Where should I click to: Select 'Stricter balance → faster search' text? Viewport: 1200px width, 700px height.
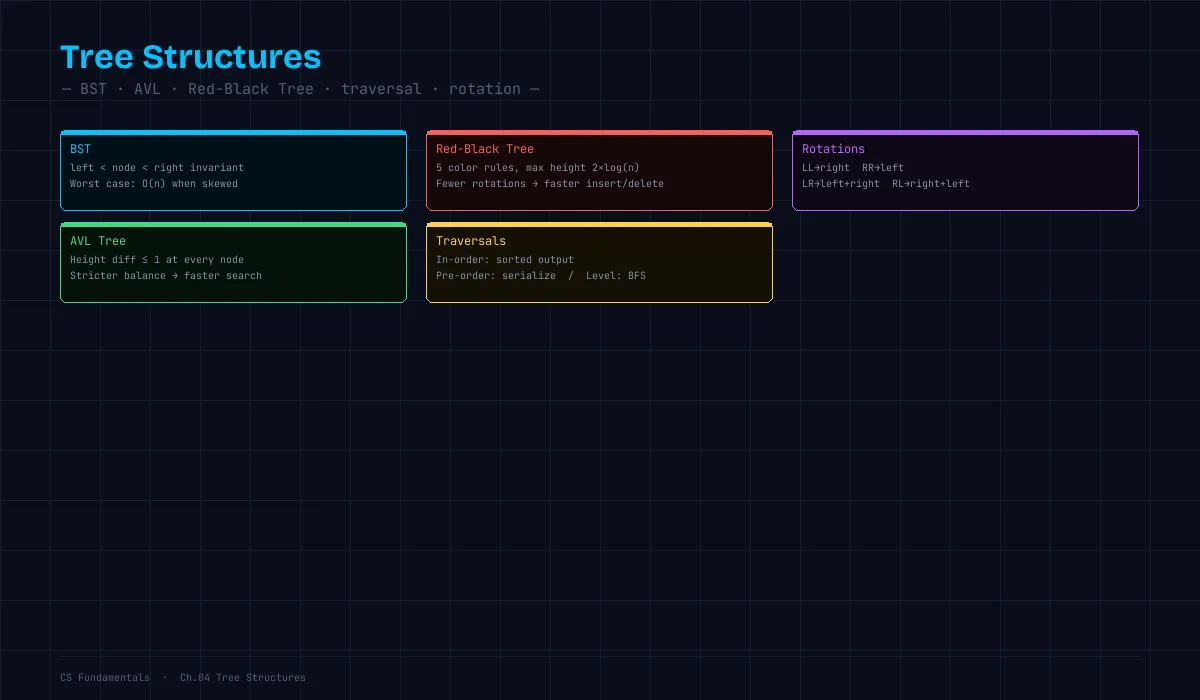166,276
